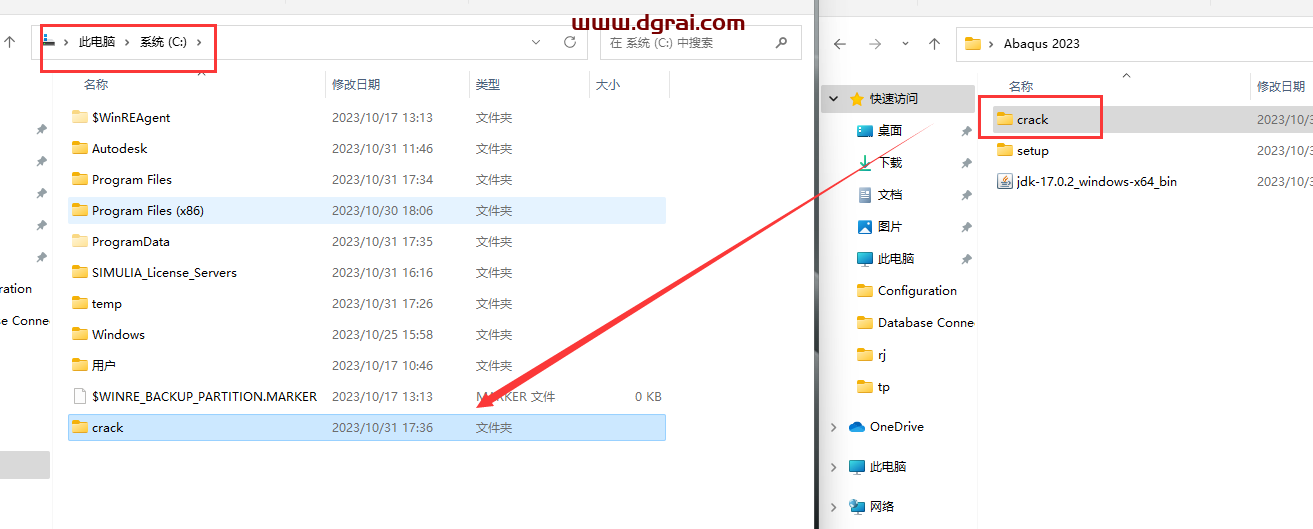The width and height of the screenshot is (1313, 529).
Task: Select 网络 in navigation pane
Action: [x=882, y=507]
